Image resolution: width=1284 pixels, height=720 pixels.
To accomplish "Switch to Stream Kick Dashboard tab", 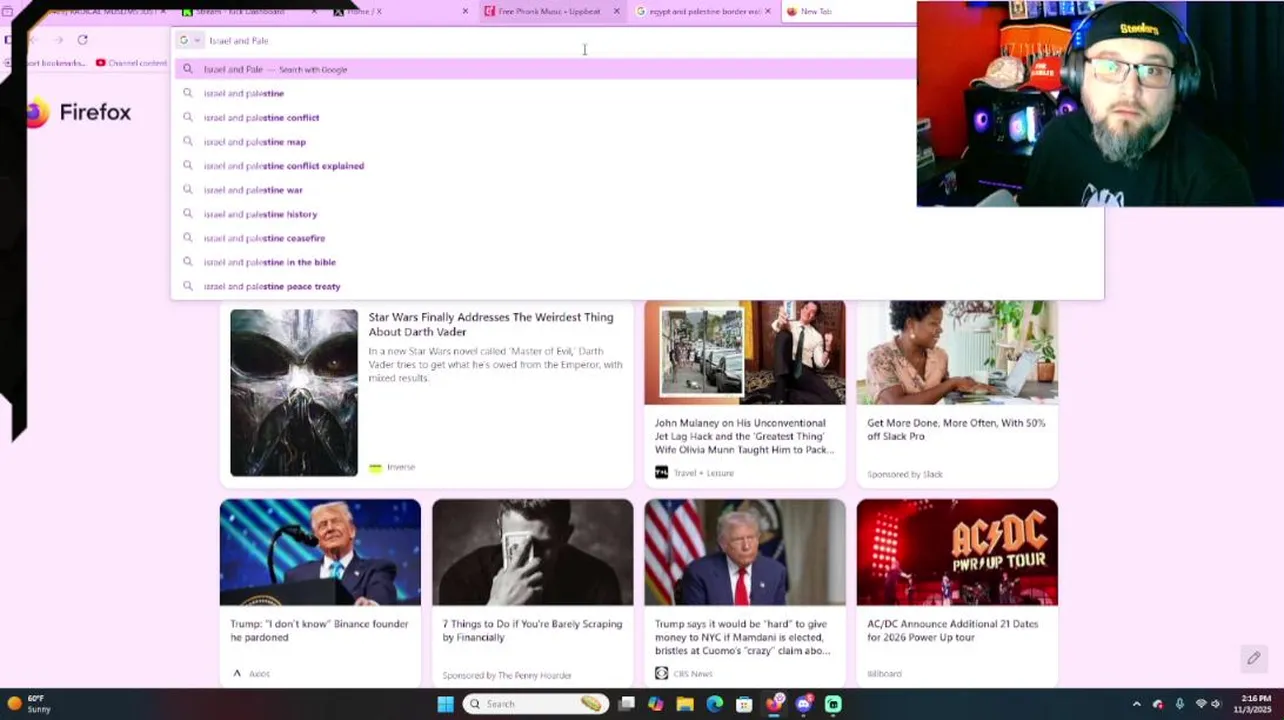I will 247,11.
